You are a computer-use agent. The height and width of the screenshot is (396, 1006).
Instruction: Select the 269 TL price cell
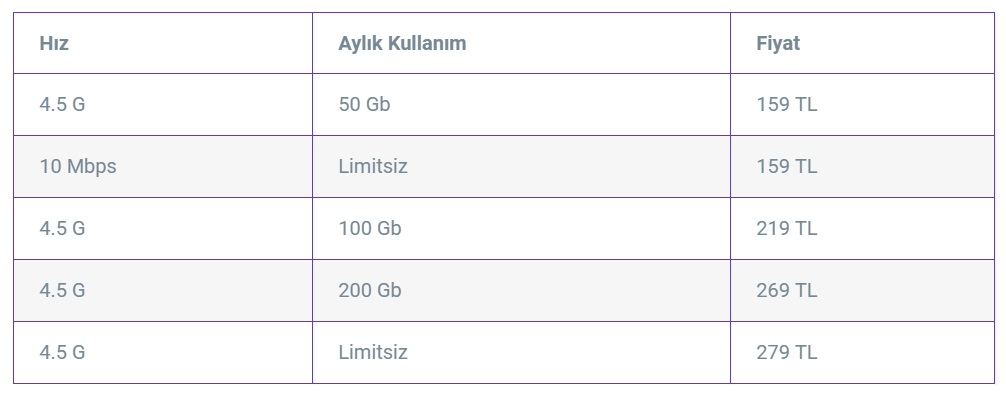click(862, 290)
